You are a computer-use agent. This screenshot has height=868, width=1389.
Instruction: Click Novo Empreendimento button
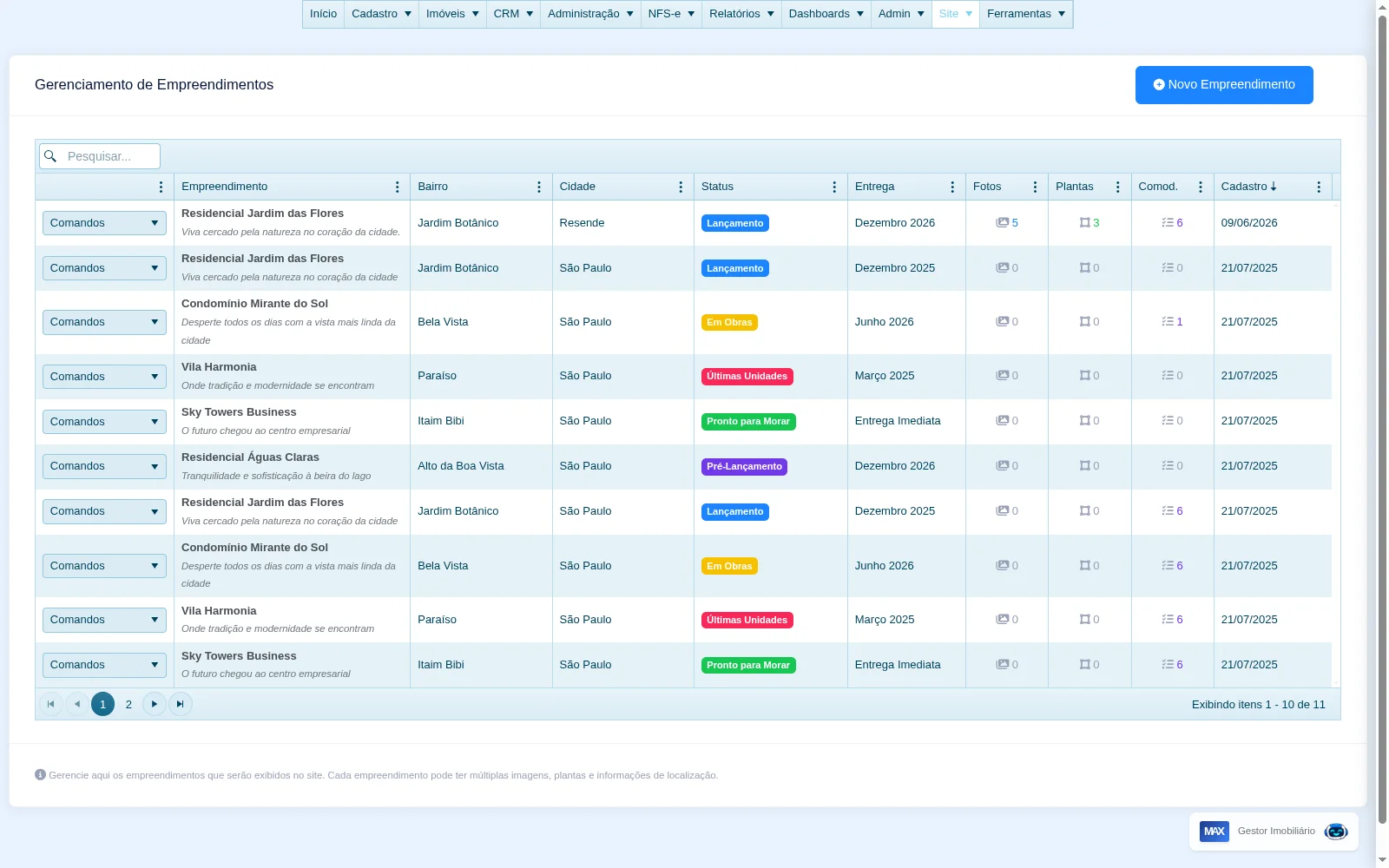[1224, 85]
